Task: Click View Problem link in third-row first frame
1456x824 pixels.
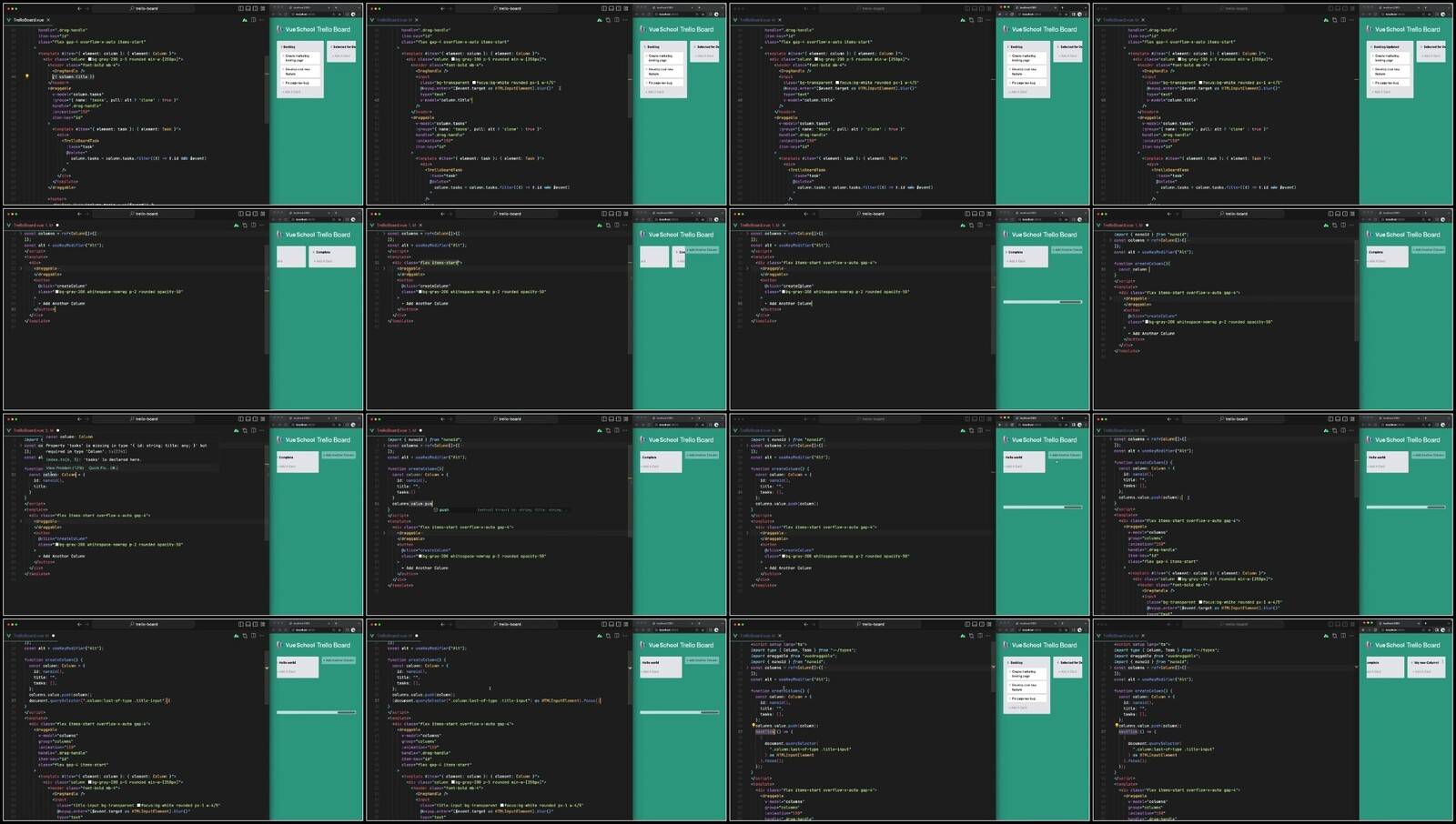Action: tap(65, 467)
